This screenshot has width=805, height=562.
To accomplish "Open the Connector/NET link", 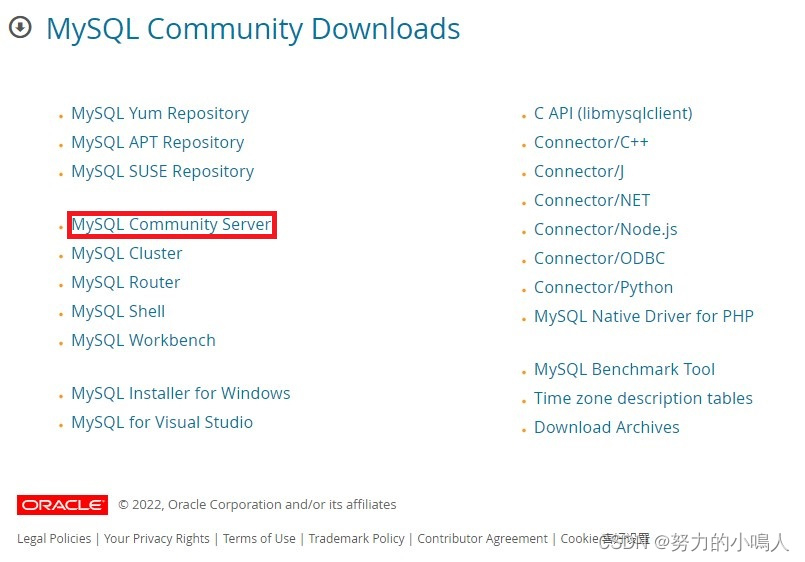I will pos(592,200).
